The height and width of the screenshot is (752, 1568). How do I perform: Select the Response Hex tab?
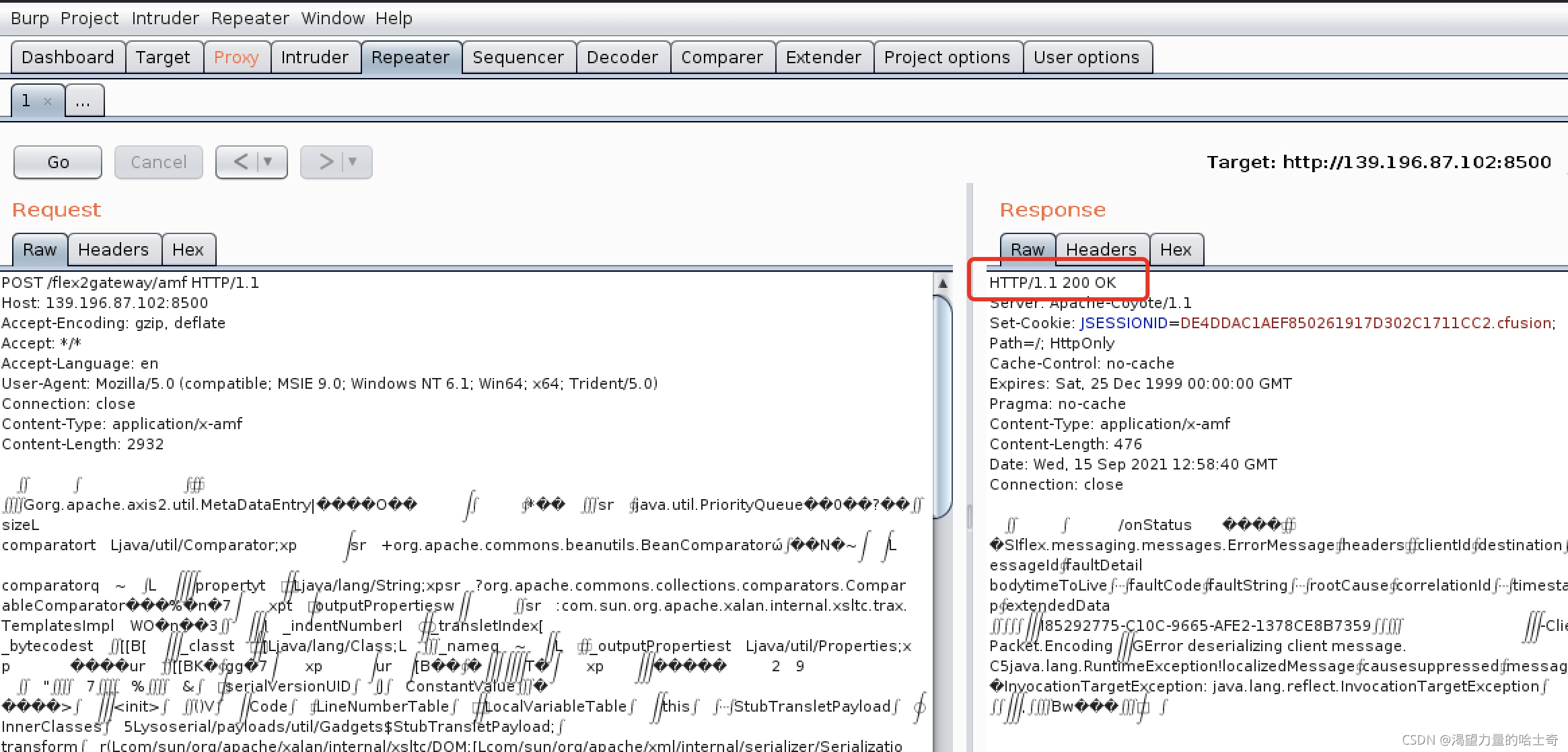1176,250
